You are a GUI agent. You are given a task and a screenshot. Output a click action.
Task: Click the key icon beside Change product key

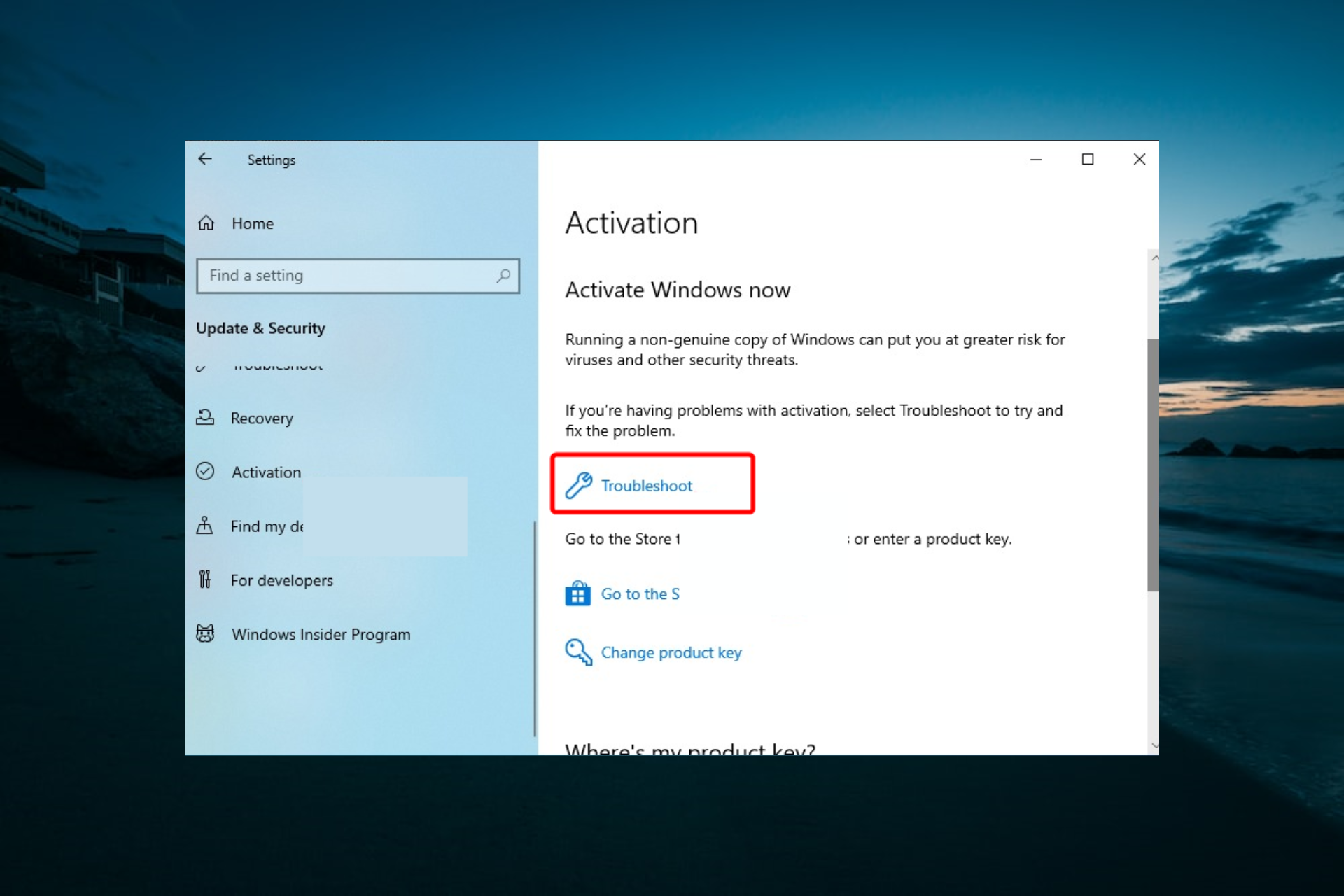pyautogui.click(x=578, y=652)
